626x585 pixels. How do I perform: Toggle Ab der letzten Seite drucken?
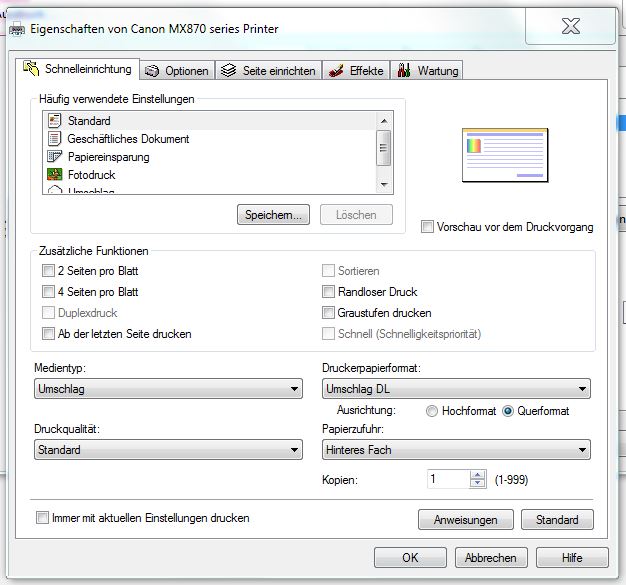pyautogui.click(x=48, y=333)
